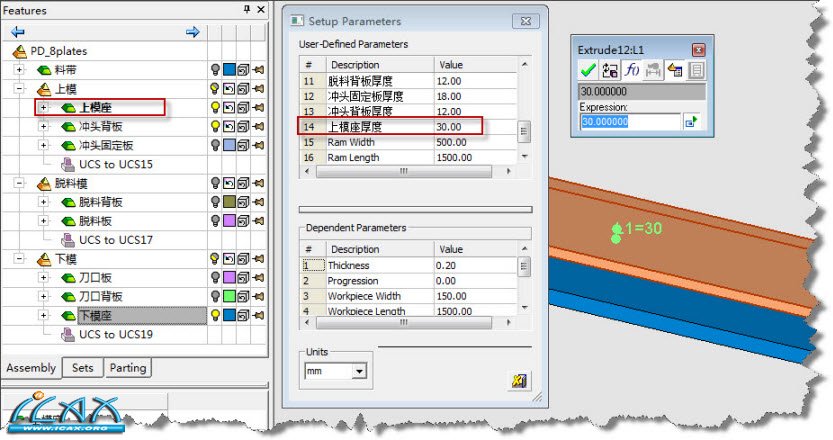Click the list sheet icon in Extrude12:L1 toolbar
833x440 pixels.
(x=696, y=70)
